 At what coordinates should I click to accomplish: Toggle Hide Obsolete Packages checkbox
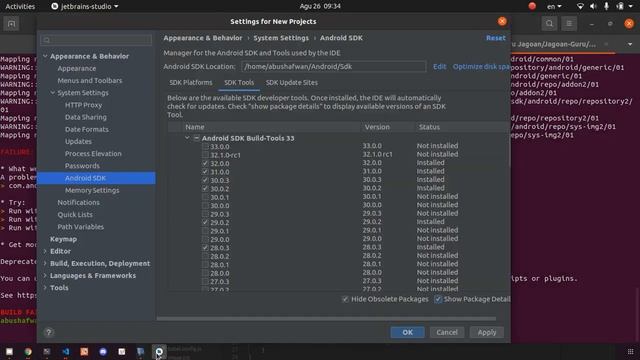click(x=345, y=299)
